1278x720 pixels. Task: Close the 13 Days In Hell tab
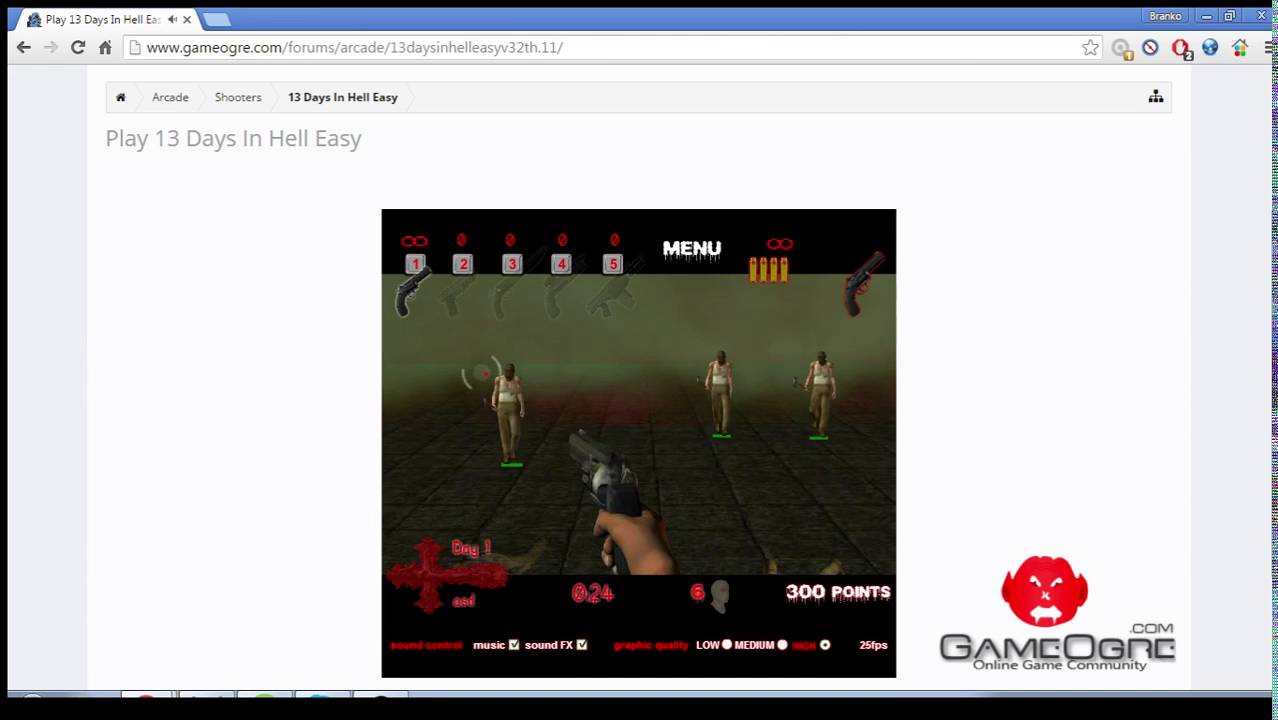tap(187, 19)
